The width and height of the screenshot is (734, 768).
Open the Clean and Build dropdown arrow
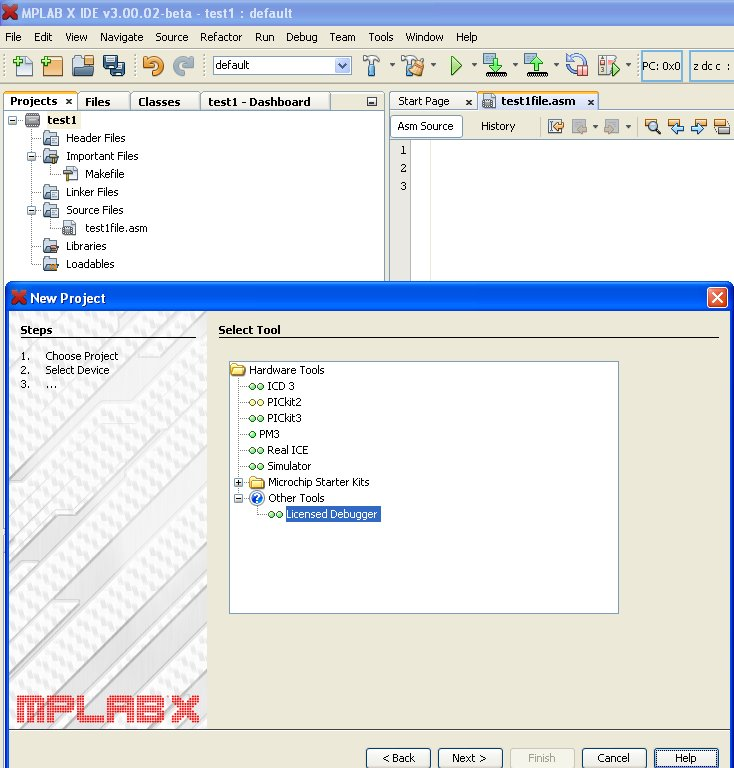(x=433, y=65)
